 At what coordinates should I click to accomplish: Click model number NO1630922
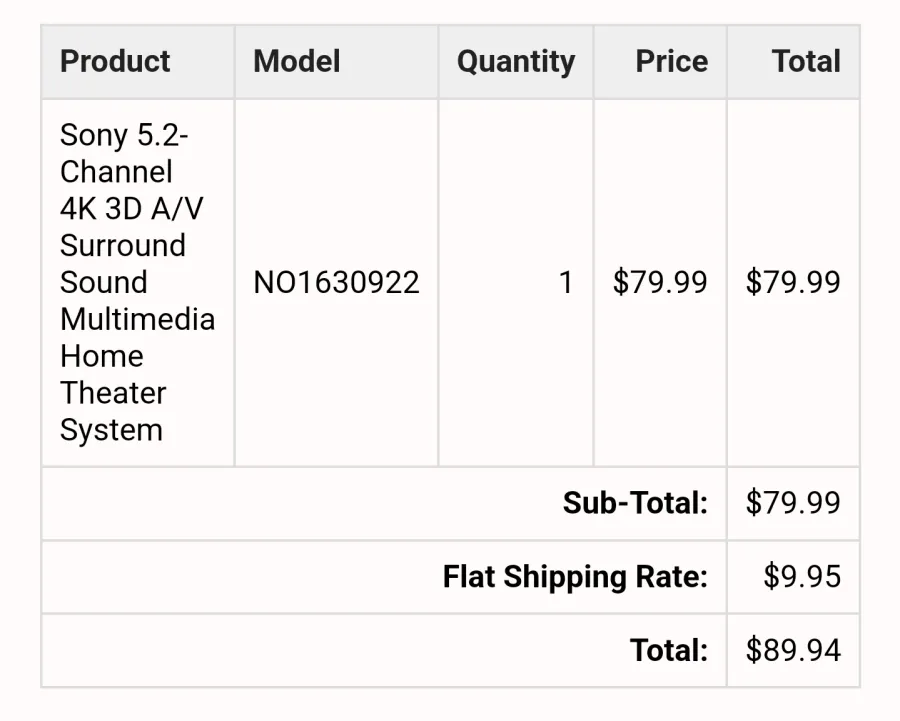(336, 282)
